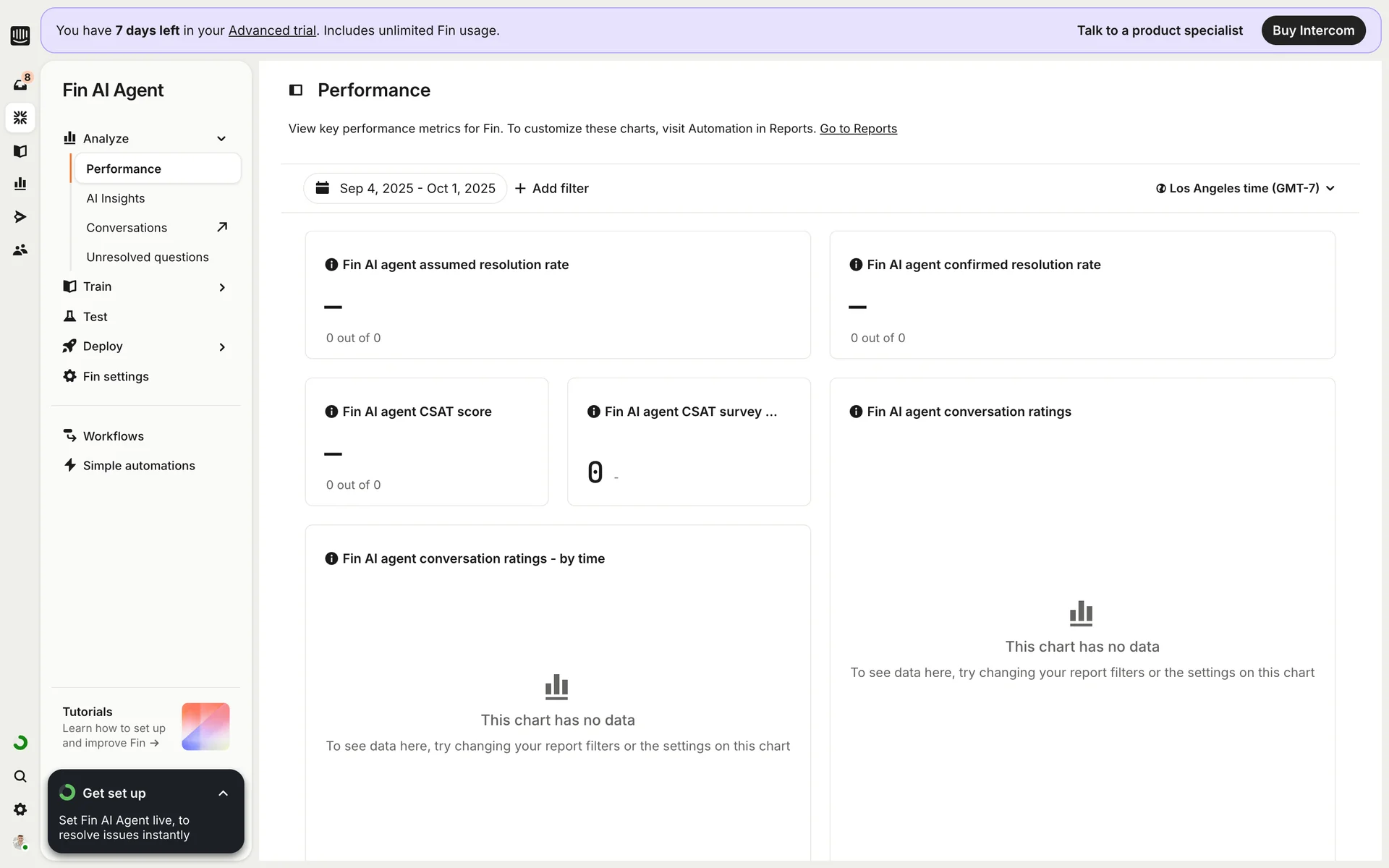
Task: Collapse the Get set up panel
Action: click(223, 793)
